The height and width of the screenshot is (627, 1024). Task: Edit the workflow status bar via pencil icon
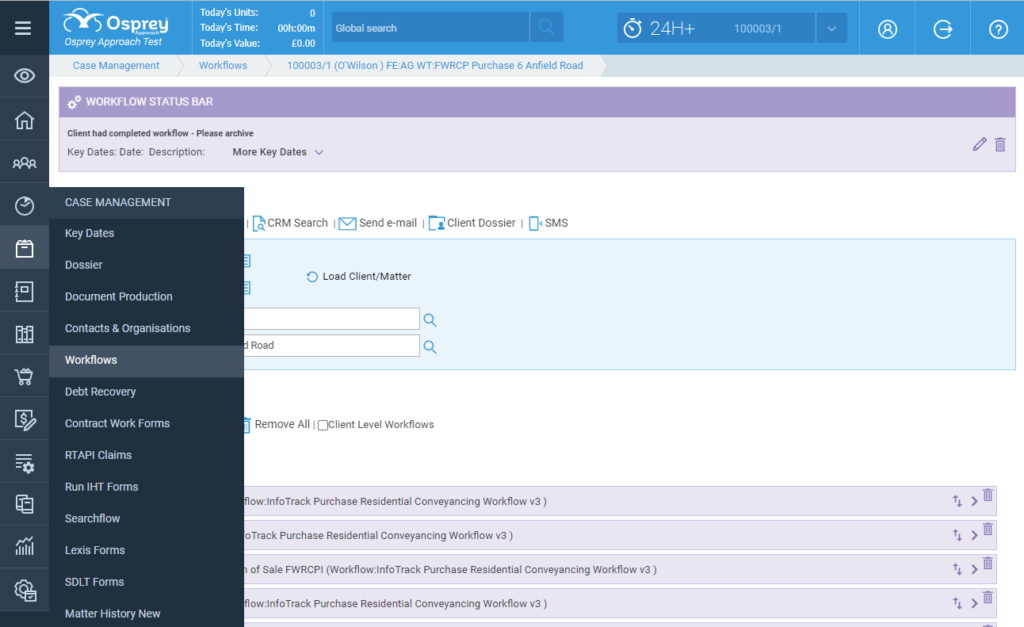[979, 144]
